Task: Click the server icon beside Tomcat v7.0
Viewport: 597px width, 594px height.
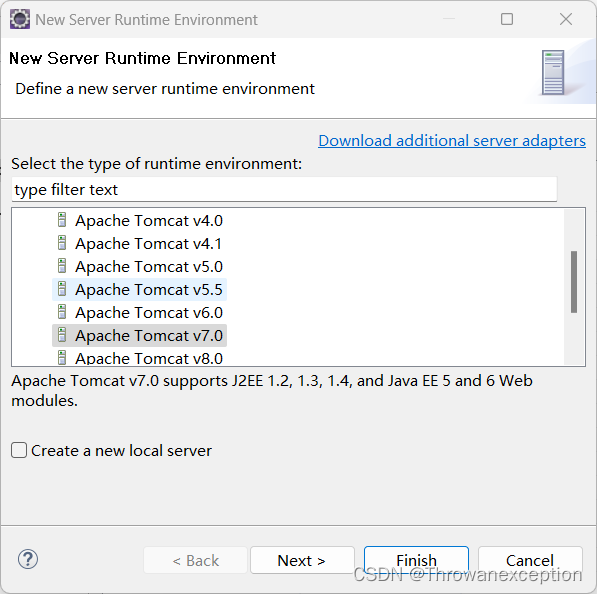Action: click(62, 335)
